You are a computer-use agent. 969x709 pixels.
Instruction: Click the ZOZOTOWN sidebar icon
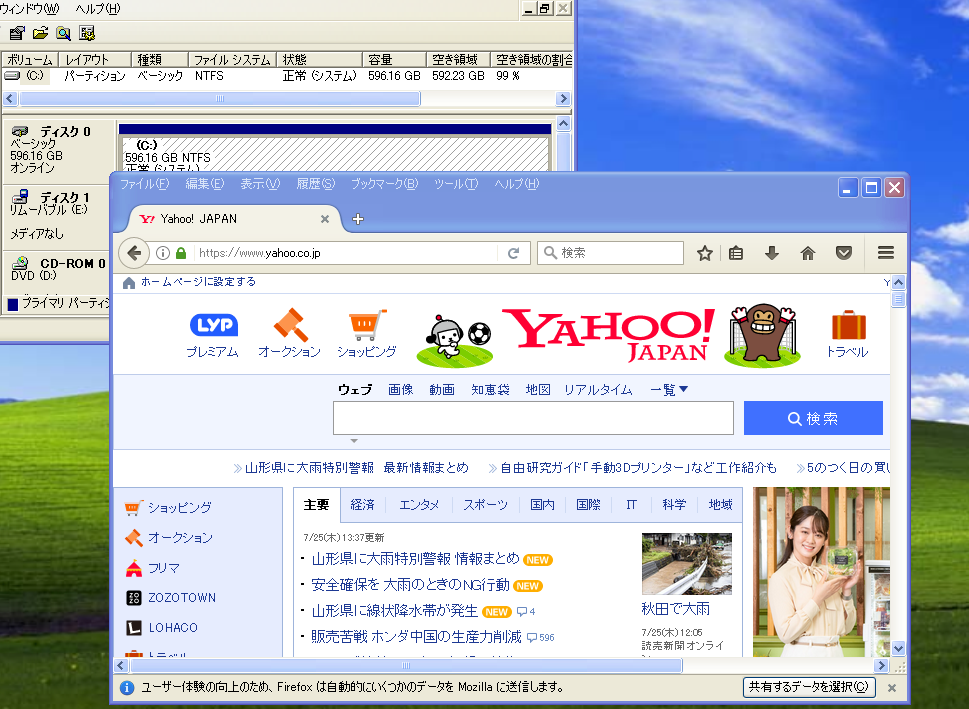click(x=133, y=598)
